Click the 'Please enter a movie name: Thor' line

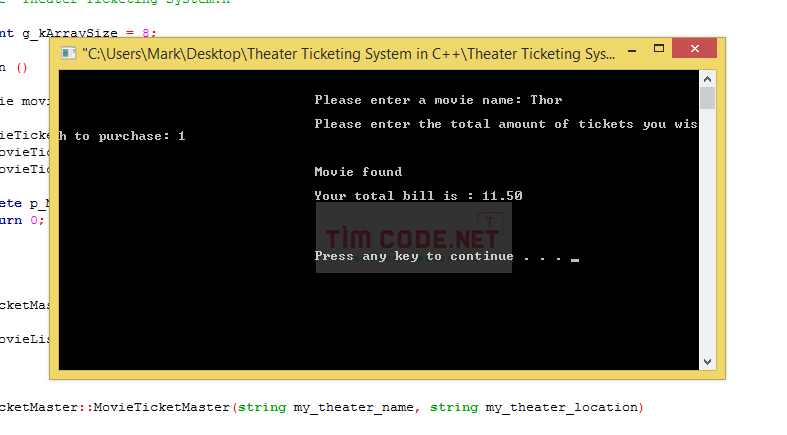point(438,100)
